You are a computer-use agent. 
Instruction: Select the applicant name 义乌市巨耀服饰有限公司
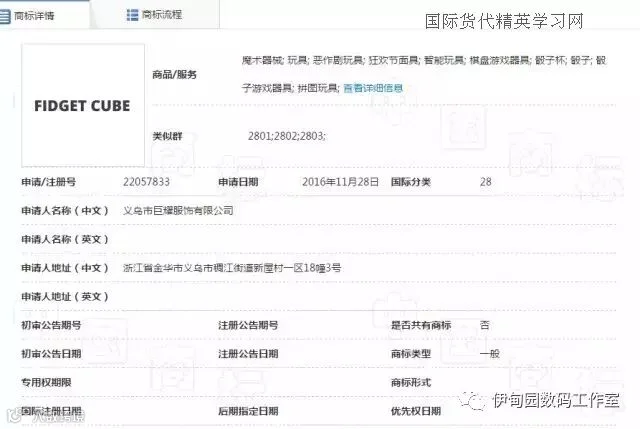coord(178,210)
